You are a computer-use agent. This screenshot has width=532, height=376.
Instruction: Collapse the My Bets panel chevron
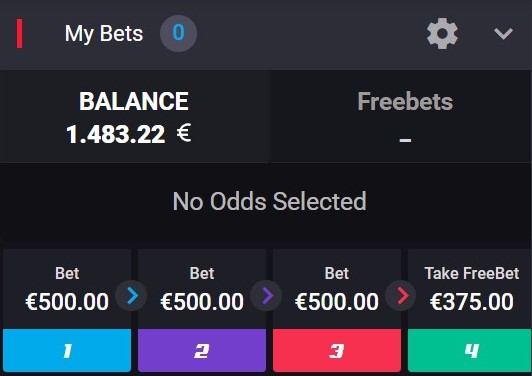pos(503,34)
